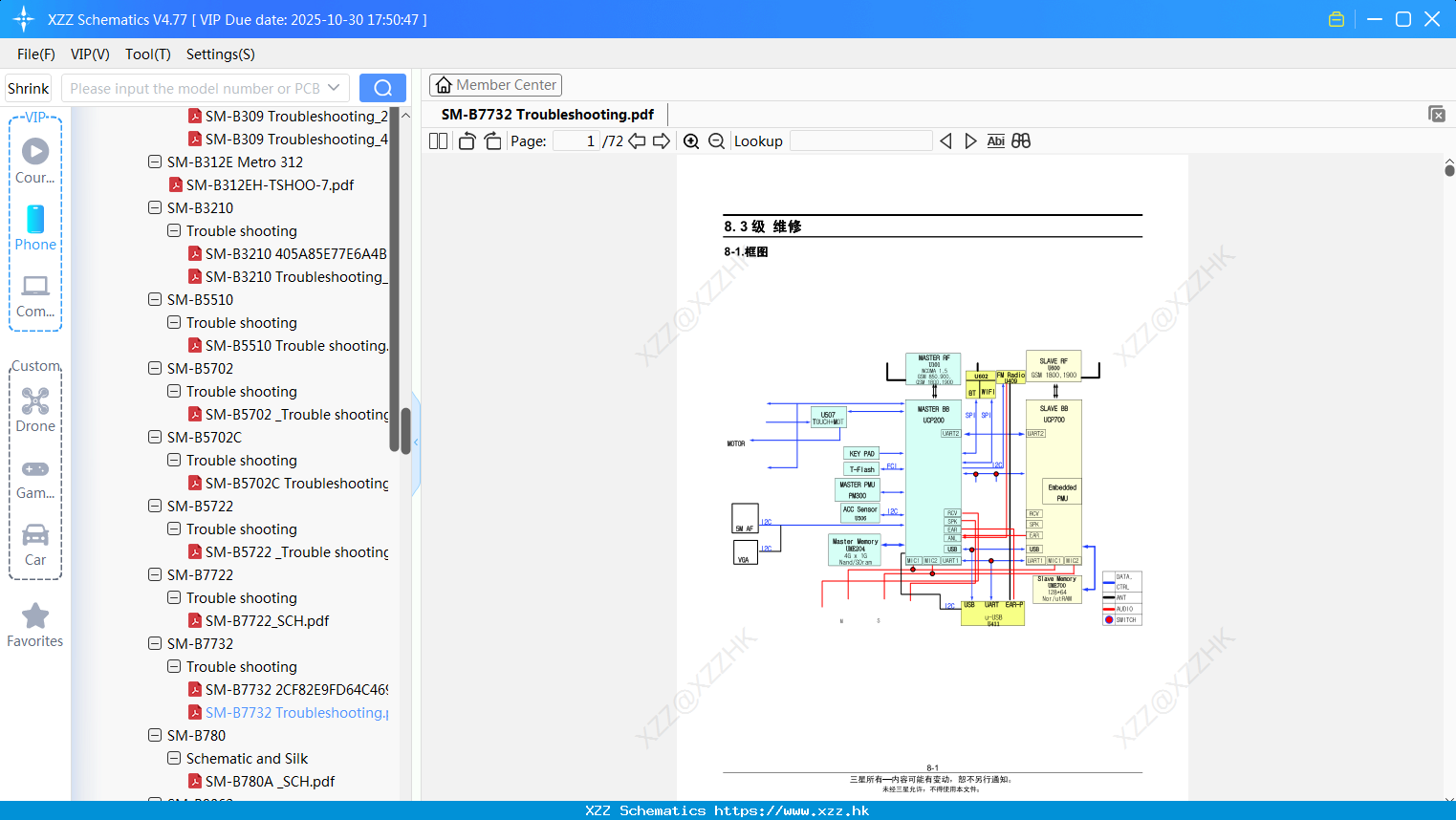The image size is (1456, 820).
Task: Click the binoculars search icon
Action: [x=1021, y=140]
